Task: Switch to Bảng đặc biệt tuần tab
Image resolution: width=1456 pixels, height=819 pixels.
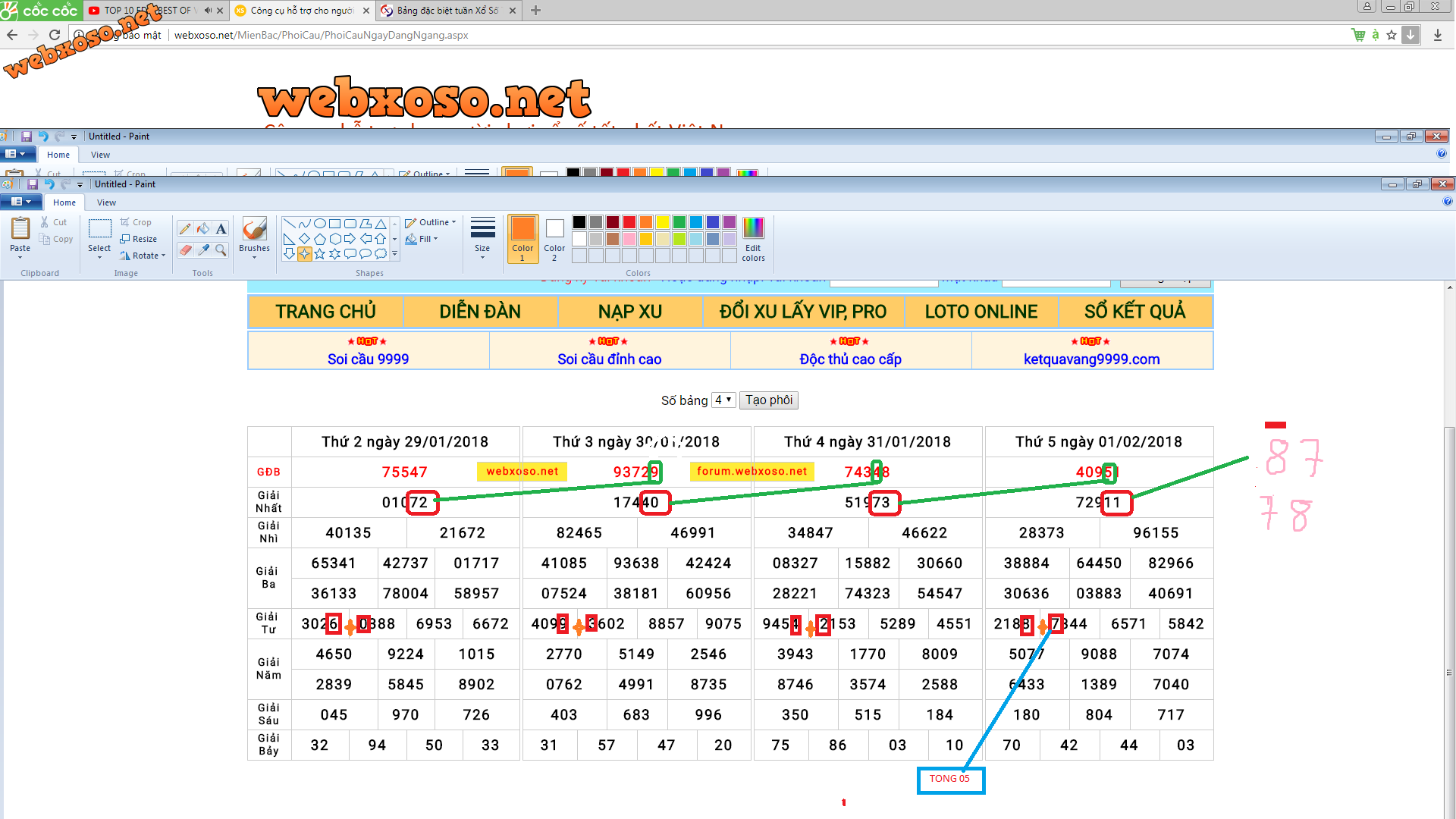Action: (x=447, y=11)
